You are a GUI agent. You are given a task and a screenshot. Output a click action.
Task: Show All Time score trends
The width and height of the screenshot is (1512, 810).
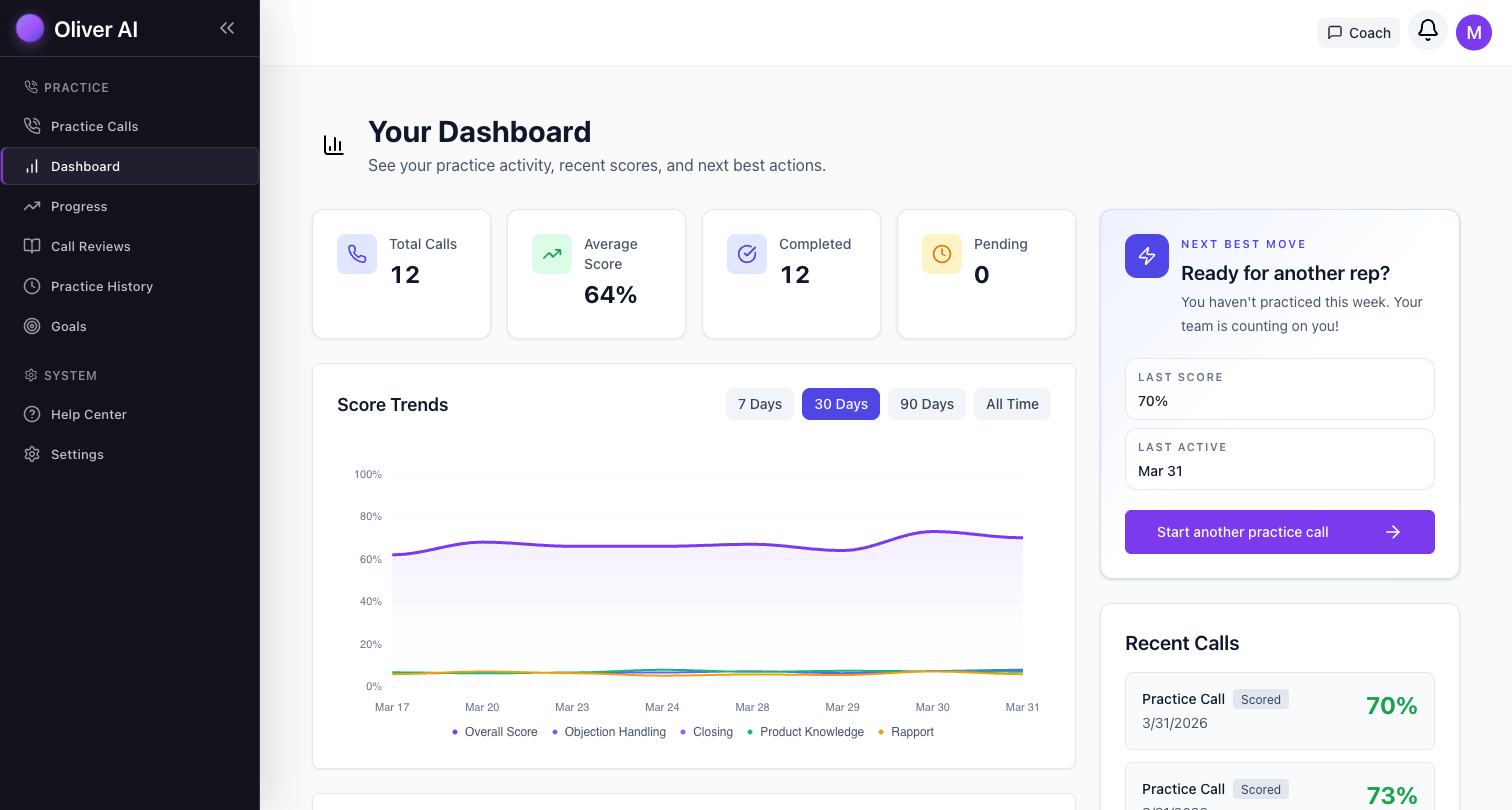1012,404
